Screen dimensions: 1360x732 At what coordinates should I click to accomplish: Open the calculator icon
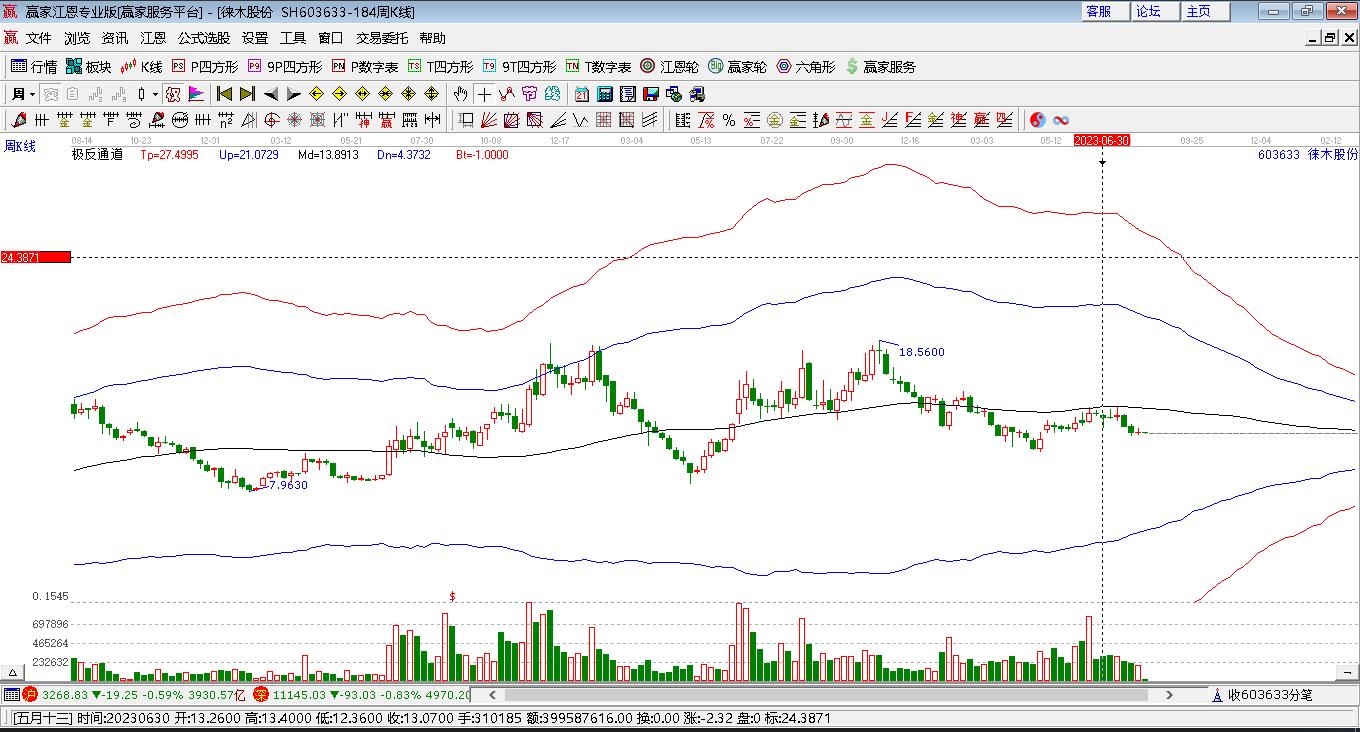(605, 94)
